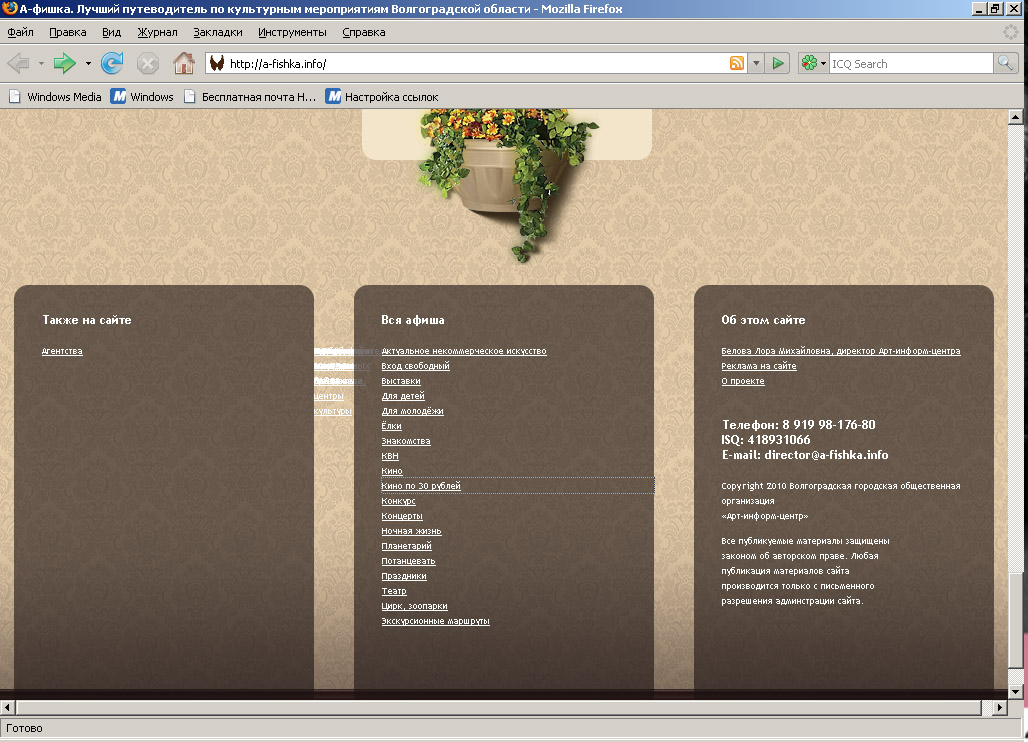
Task: Open the Файл menu
Action: point(20,32)
